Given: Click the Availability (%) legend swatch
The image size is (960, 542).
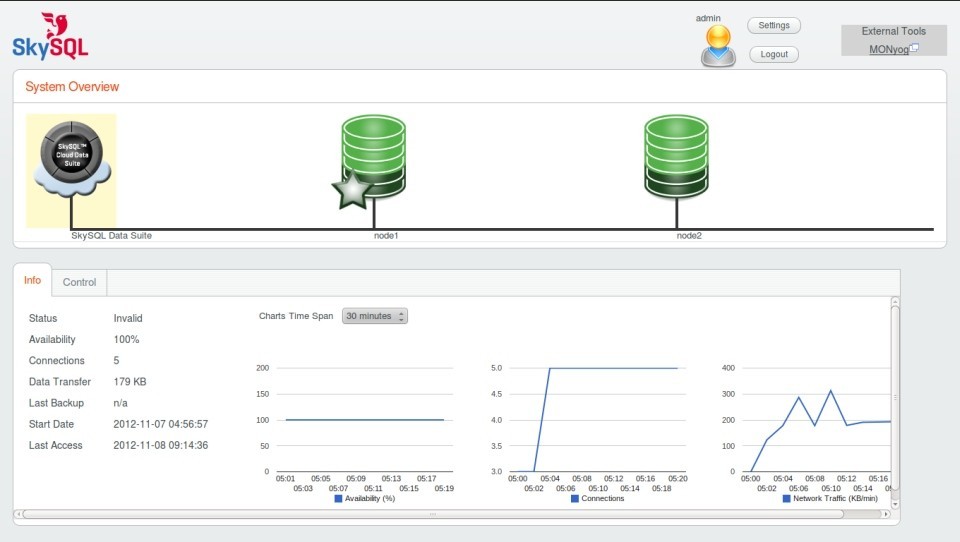Looking at the screenshot, I should pyautogui.click(x=338, y=499).
